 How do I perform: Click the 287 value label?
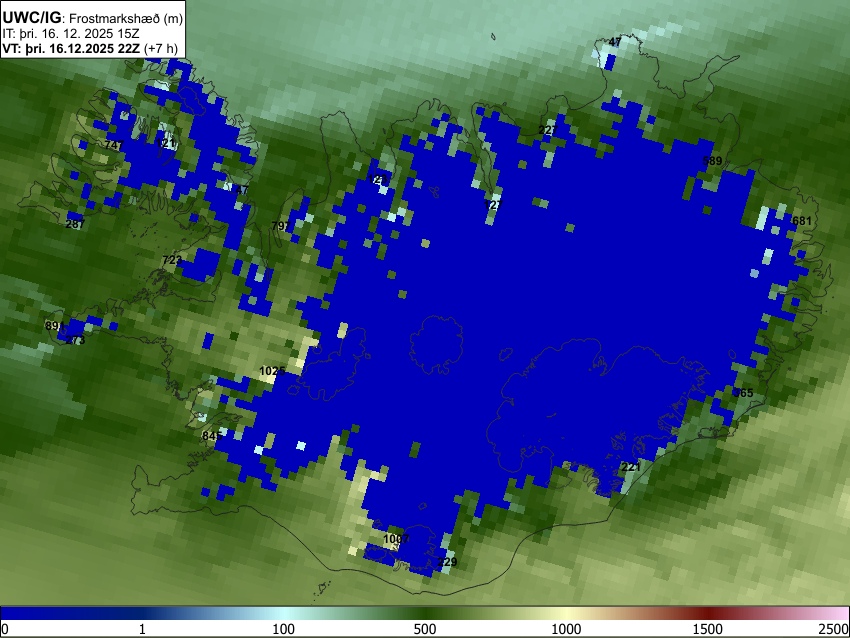tap(75, 224)
